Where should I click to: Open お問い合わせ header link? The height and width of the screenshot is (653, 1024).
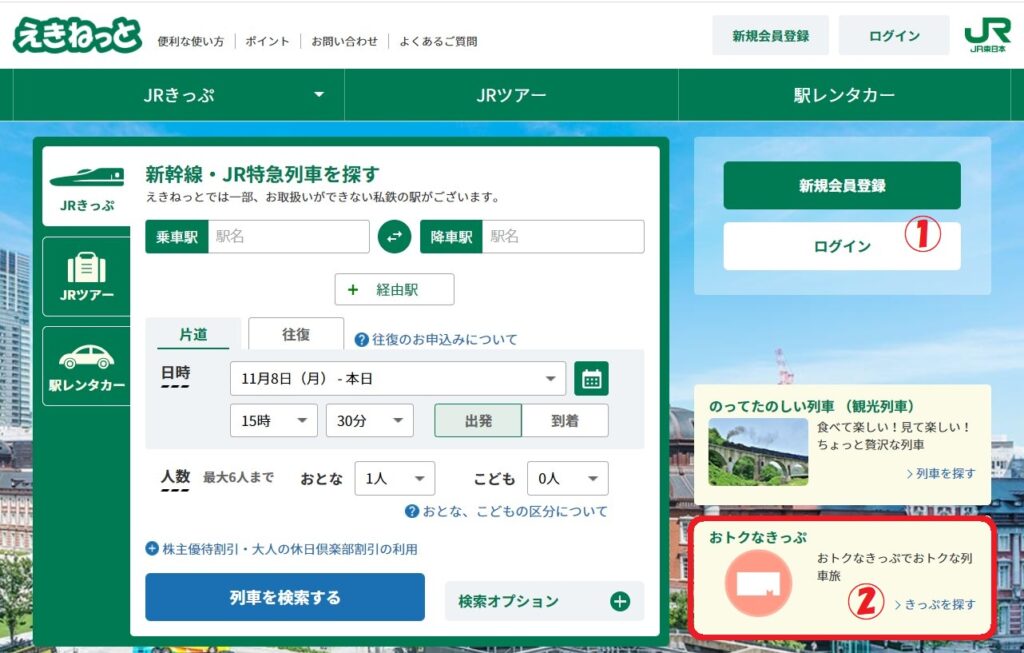click(344, 41)
